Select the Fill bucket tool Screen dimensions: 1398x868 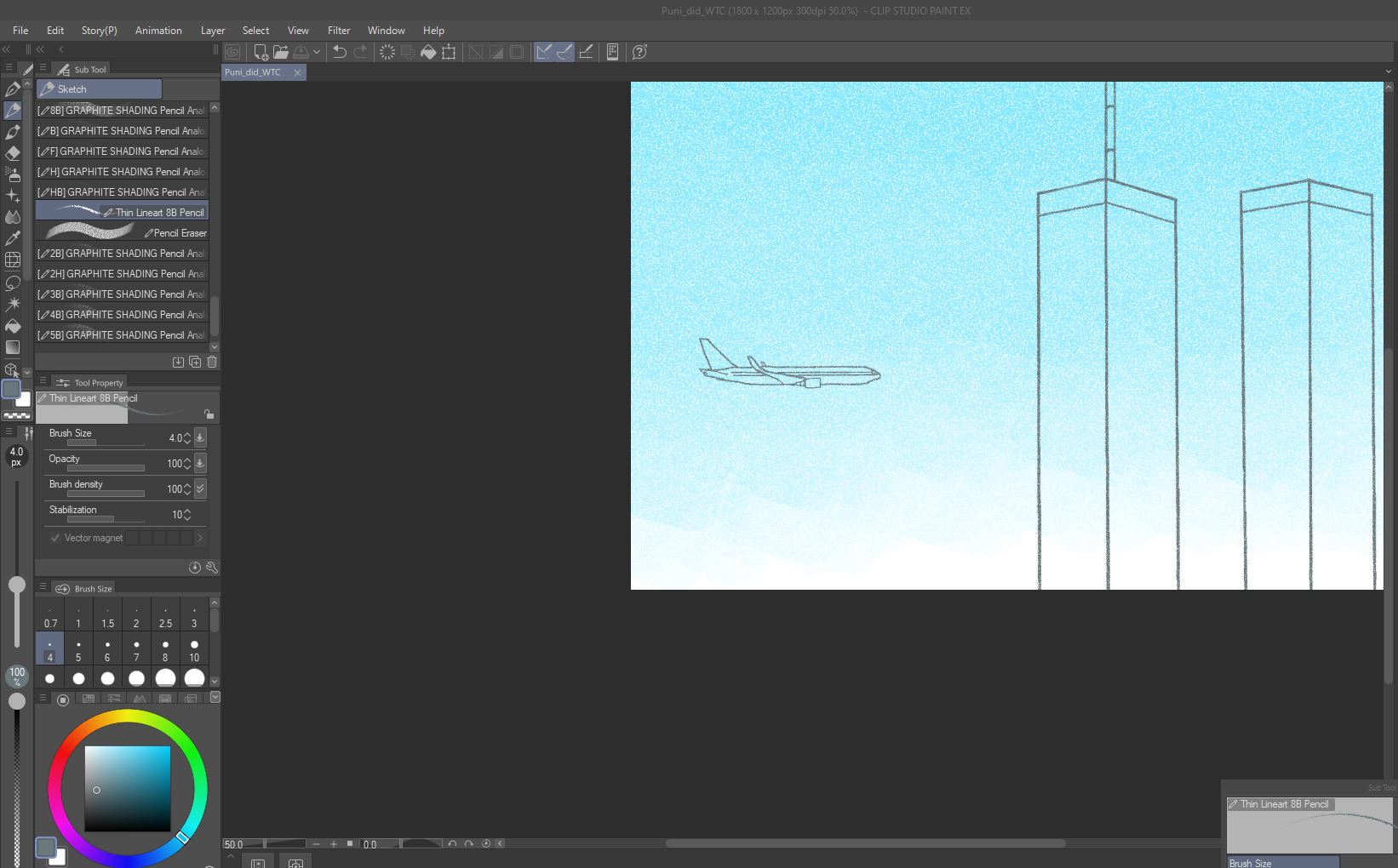pos(13,326)
